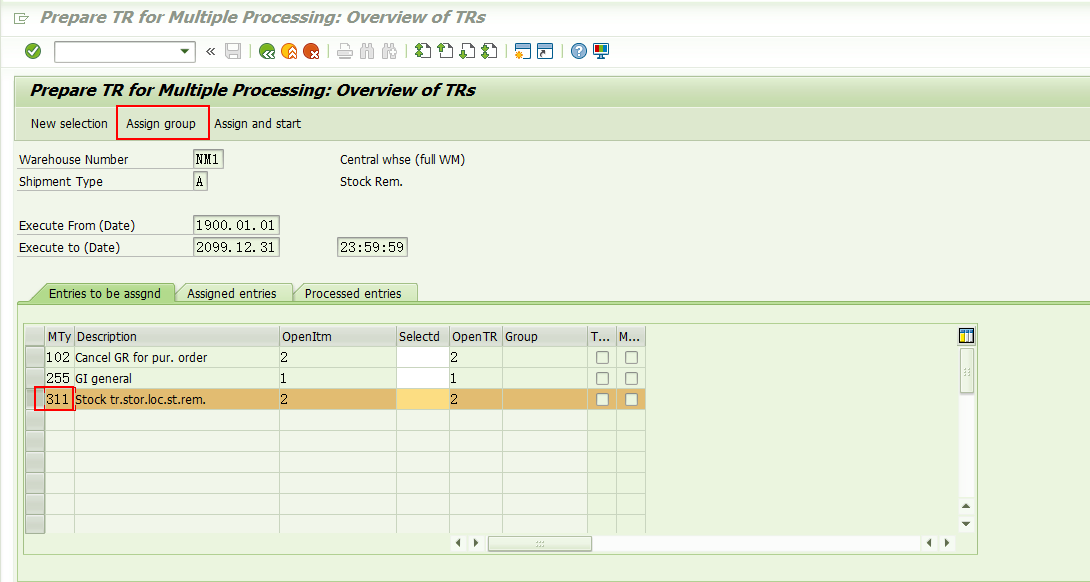This screenshot has width=1090, height=582.
Task: Tick the M... checkbox in row 311
Action: pyautogui.click(x=631, y=399)
